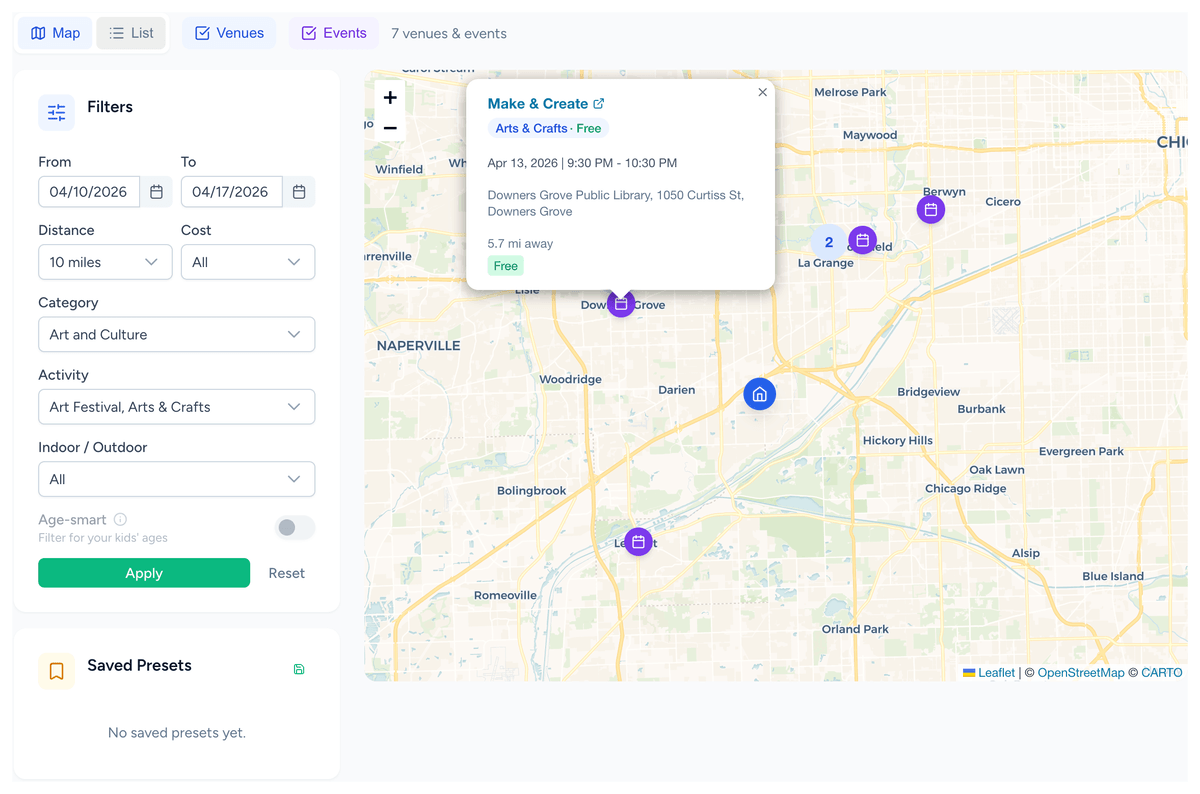Save current filters as preset icon
1200x794 pixels.
[299, 669]
